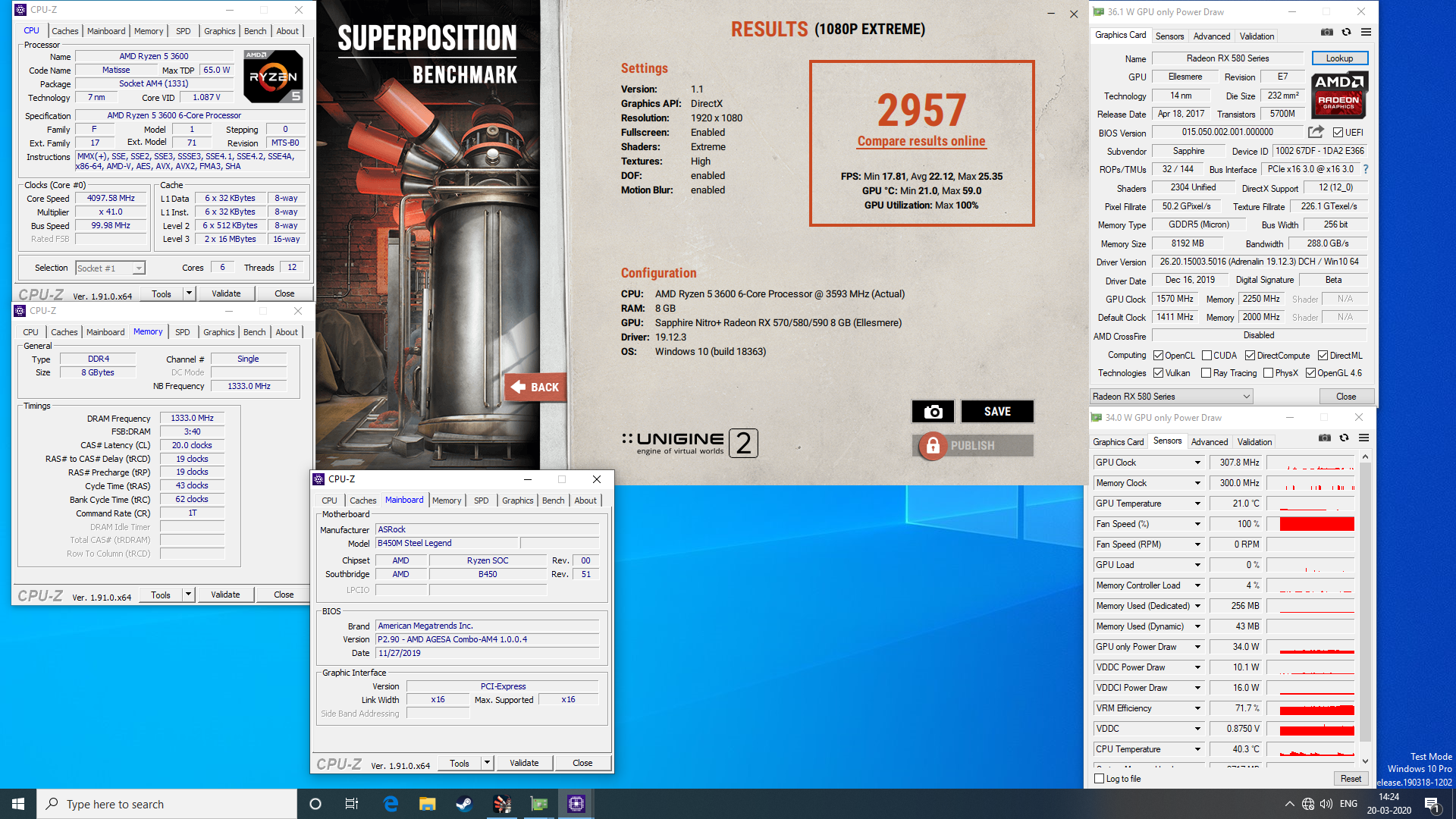Click the volume speaker tray icon
This screenshot has height=819, width=1456.
[x=1326, y=804]
